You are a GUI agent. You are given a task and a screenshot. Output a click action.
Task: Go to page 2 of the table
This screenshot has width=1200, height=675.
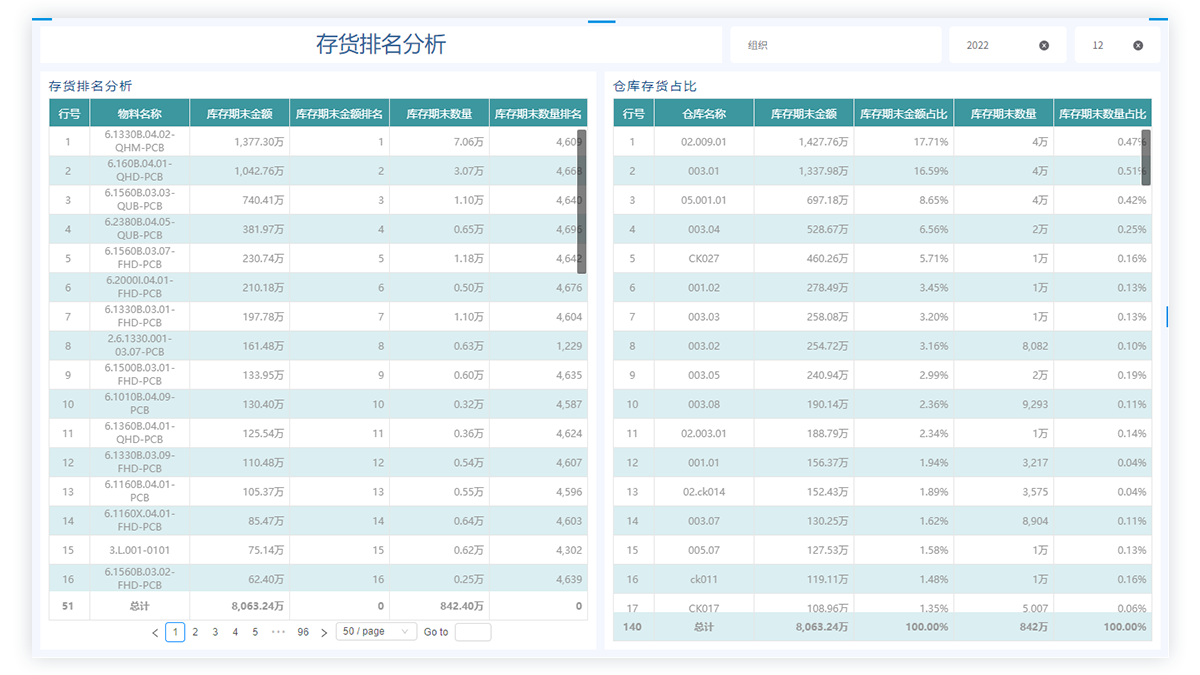pyautogui.click(x=195, y=632)
